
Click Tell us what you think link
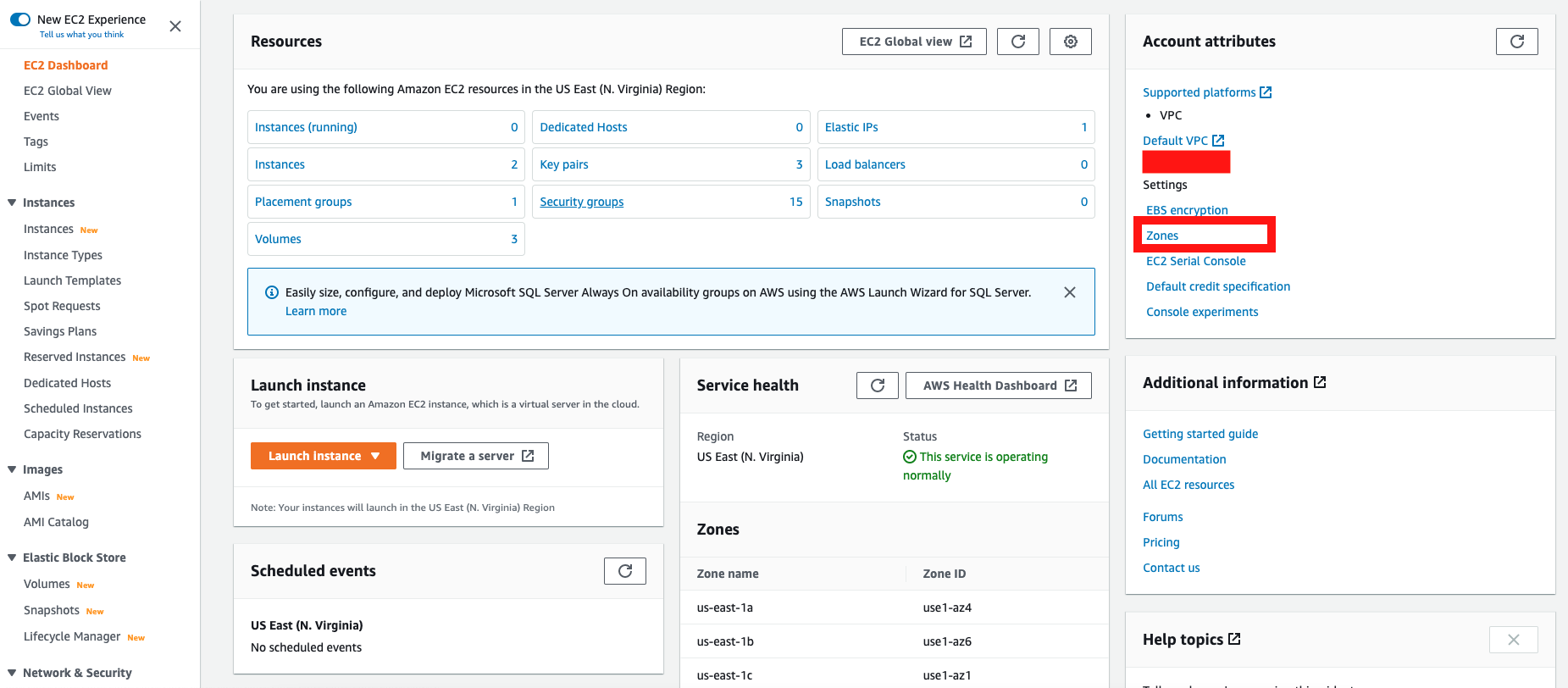[81, 35]
